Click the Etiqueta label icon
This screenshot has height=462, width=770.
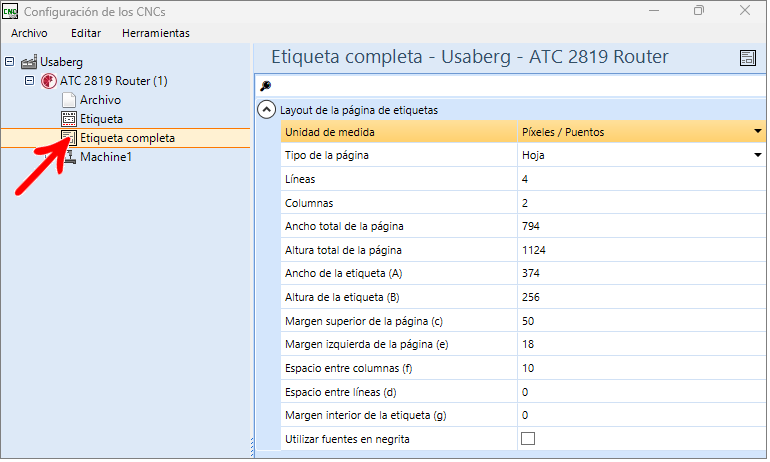(69, 119)
